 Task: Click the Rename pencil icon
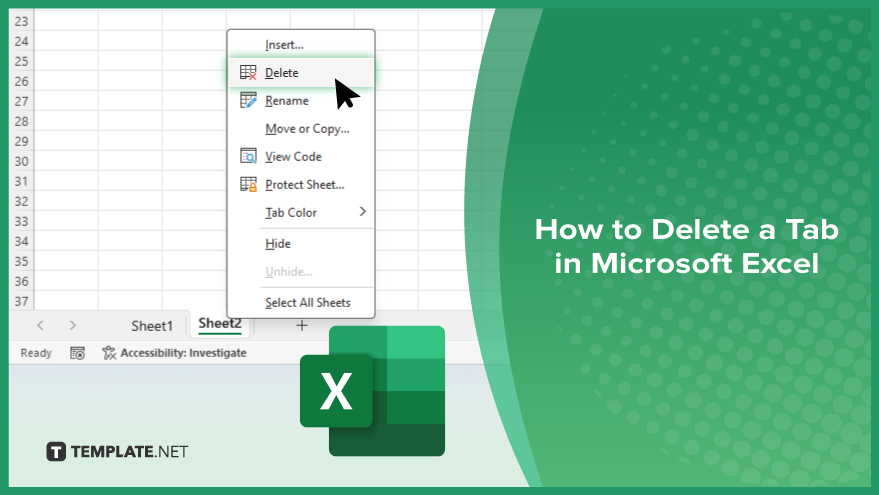point(248,100)
